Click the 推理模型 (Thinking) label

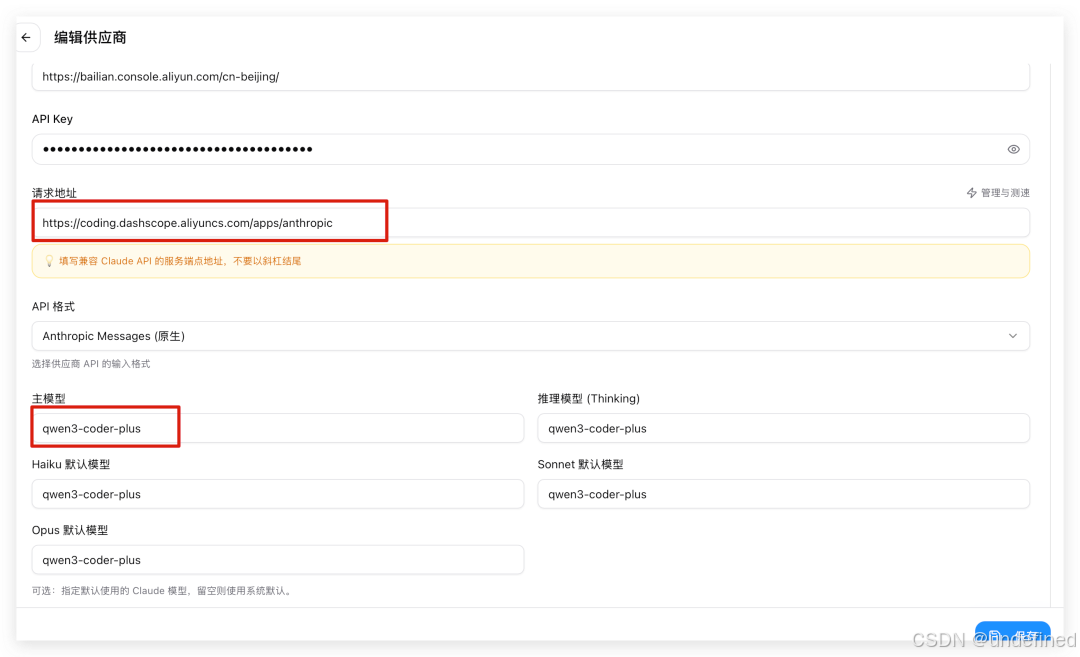click(588, 399)
